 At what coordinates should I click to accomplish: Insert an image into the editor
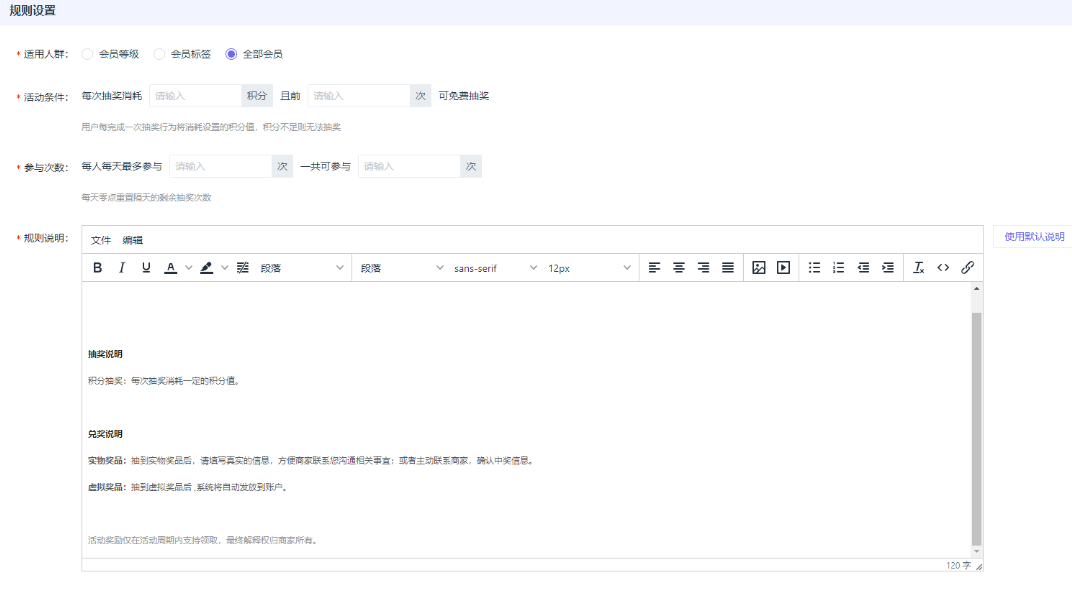759,268
